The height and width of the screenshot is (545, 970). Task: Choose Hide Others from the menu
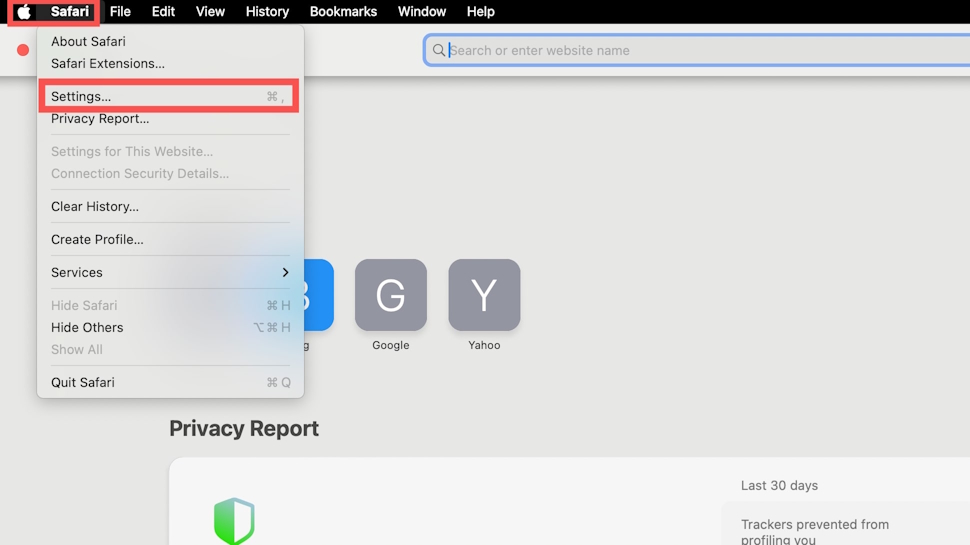(170, 327)
